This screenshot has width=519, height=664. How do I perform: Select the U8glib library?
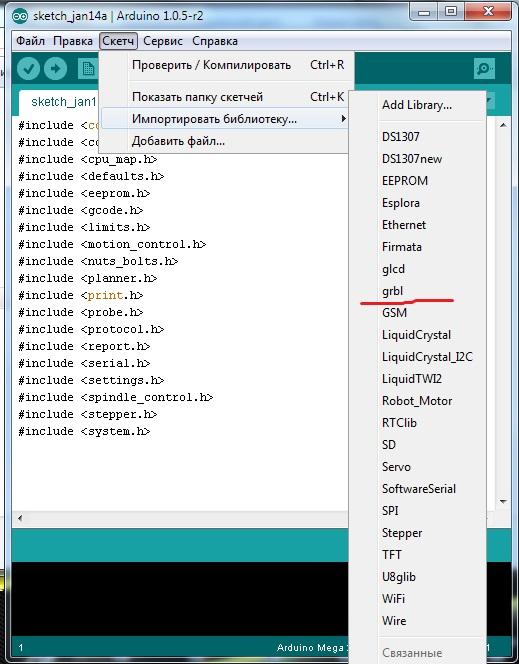pos(417,577)
